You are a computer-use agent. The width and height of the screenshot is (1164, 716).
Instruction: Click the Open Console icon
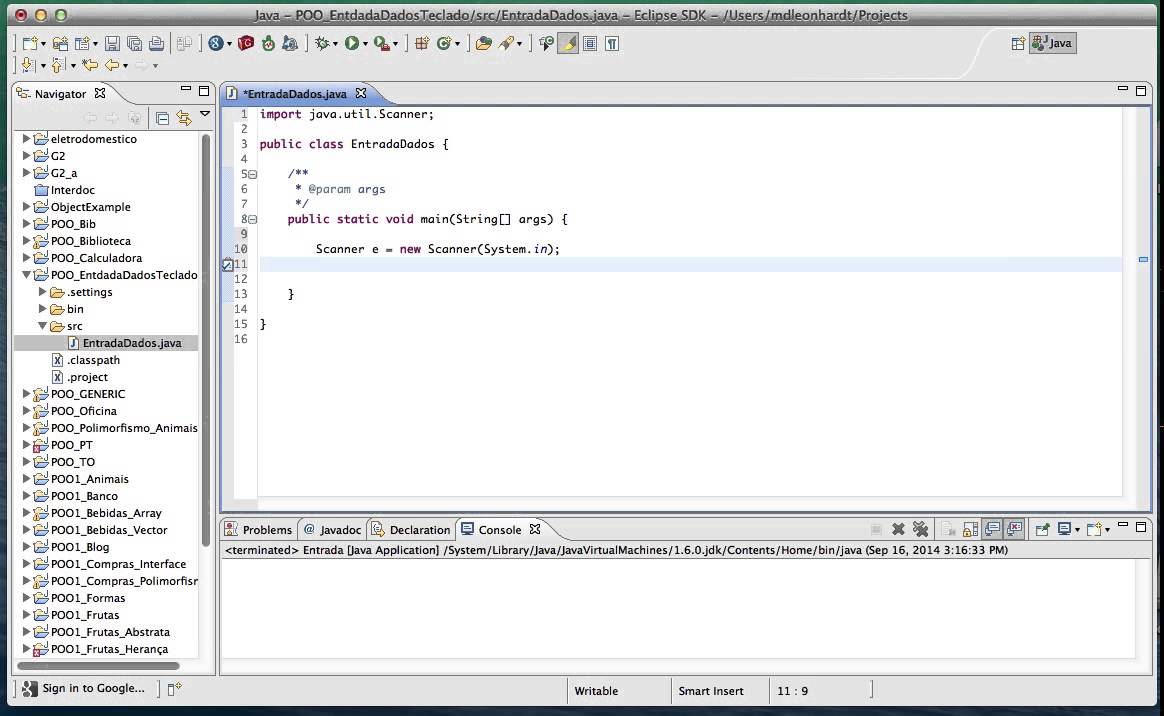click(x=1093, y=529)
